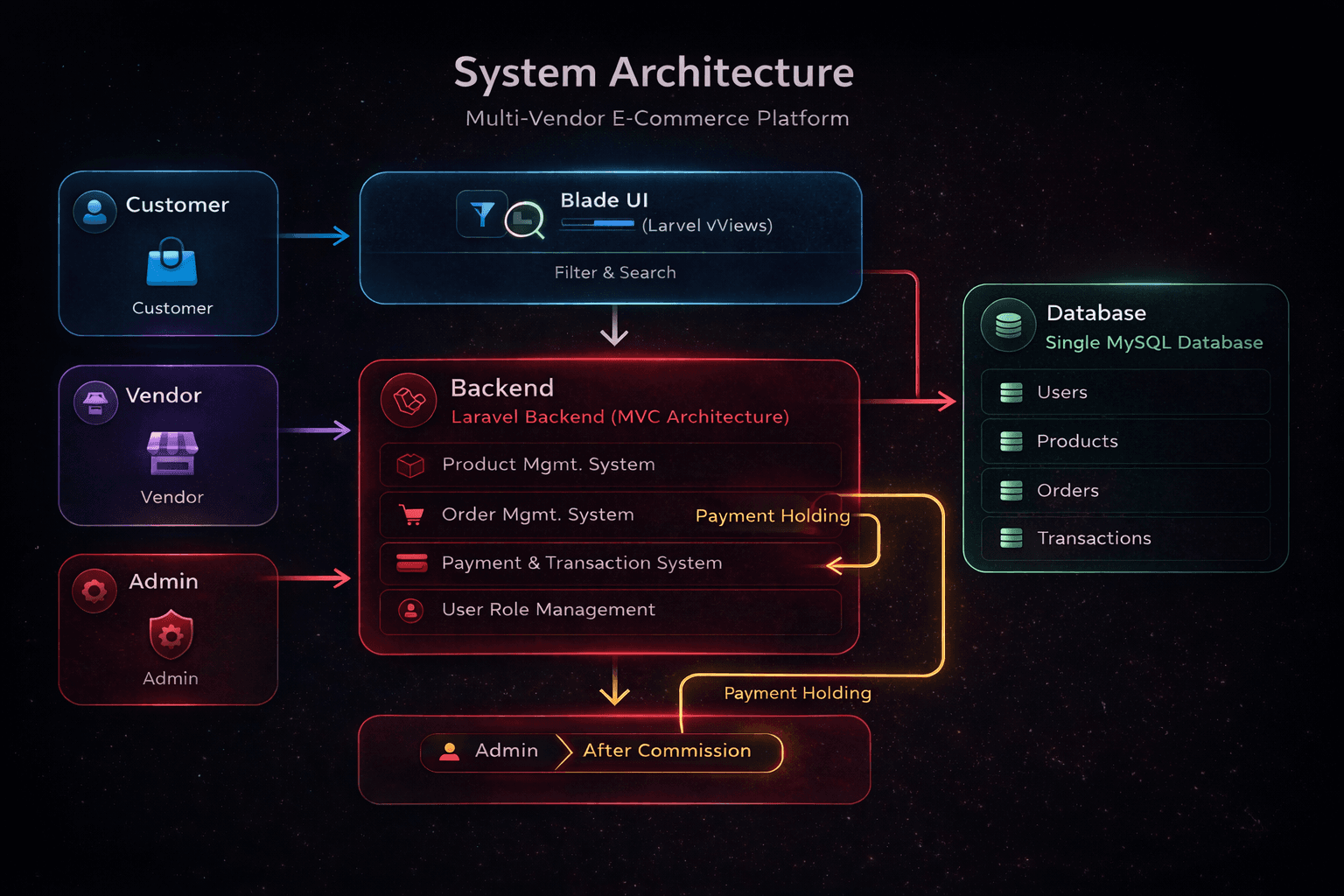
Task: Open the Transactions table row
Action: pos(1125,538)
